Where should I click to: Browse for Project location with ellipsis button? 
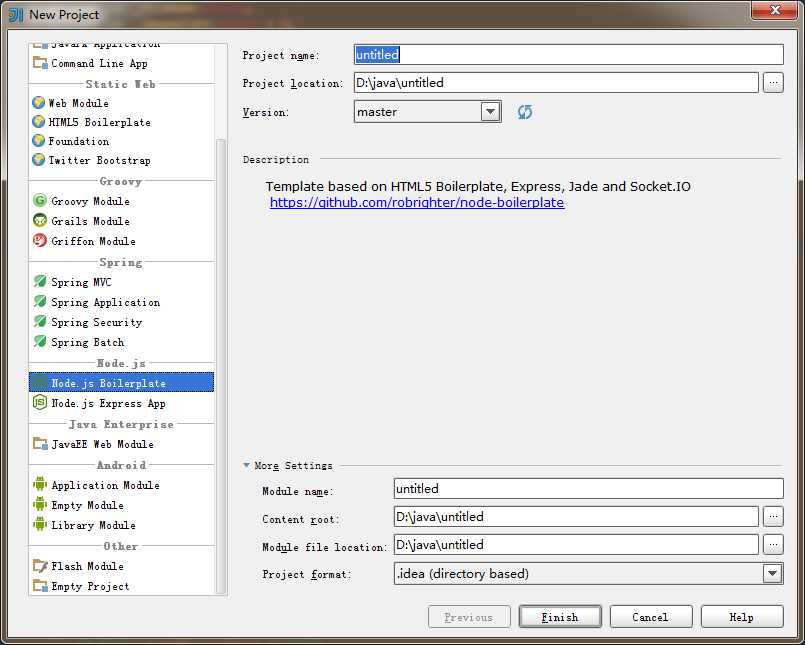(x=773, y=82)
